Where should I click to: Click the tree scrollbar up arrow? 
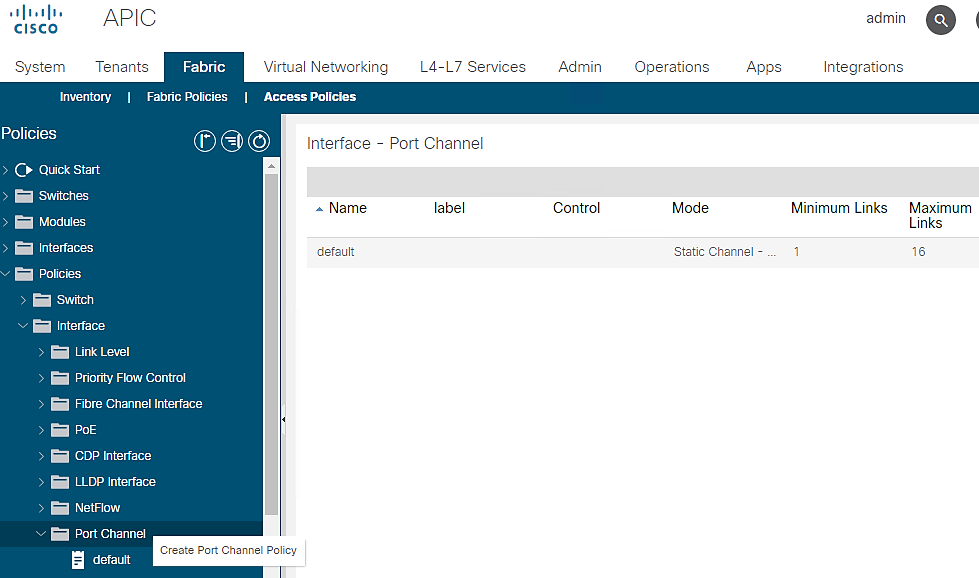[271, 167]
